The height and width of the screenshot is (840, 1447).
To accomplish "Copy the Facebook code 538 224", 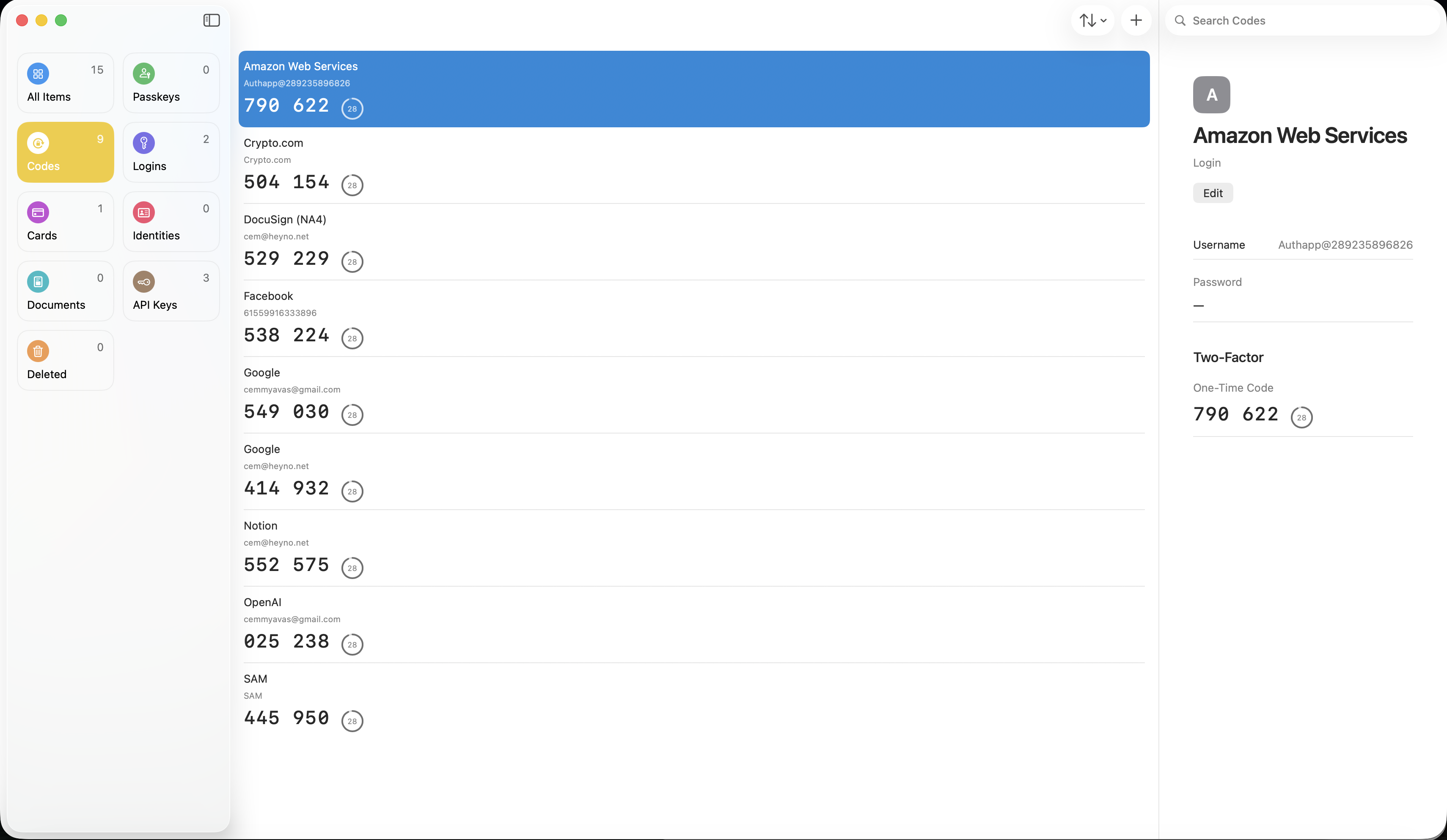I will (x=286, y=335).
